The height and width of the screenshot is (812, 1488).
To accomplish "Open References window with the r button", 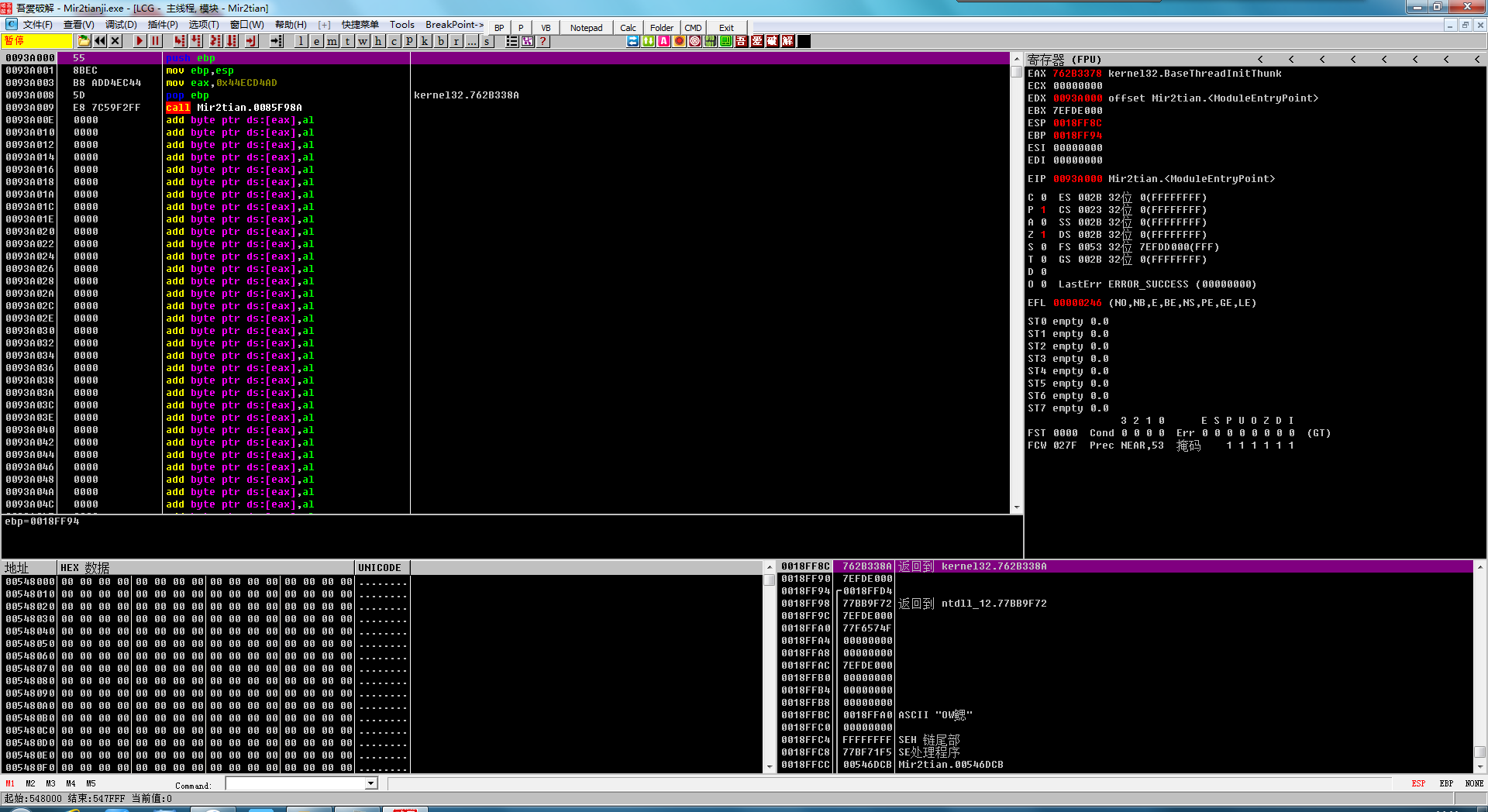I will pos(456,41).
